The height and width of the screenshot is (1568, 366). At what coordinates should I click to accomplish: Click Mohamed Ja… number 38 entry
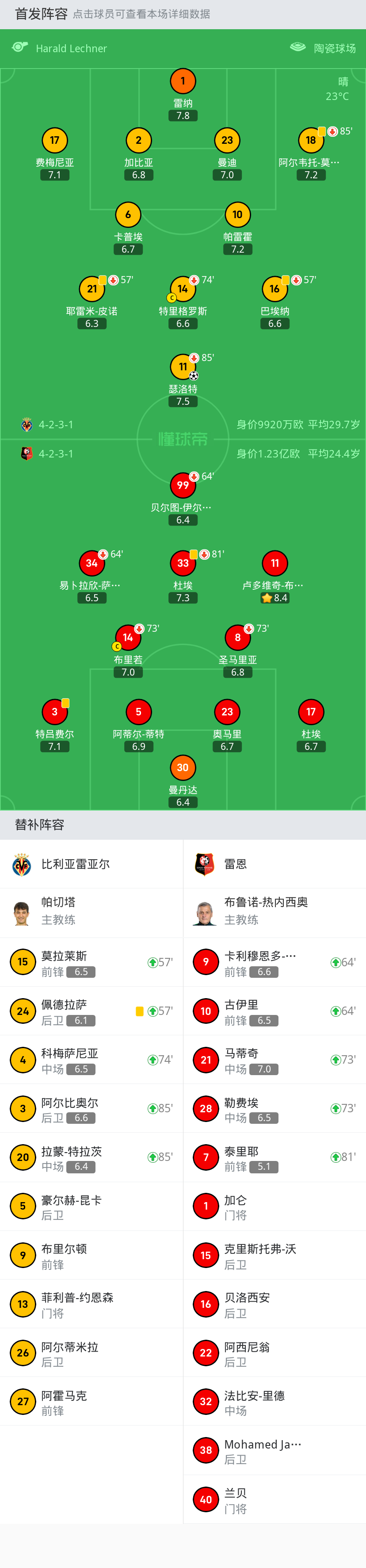274,1450
